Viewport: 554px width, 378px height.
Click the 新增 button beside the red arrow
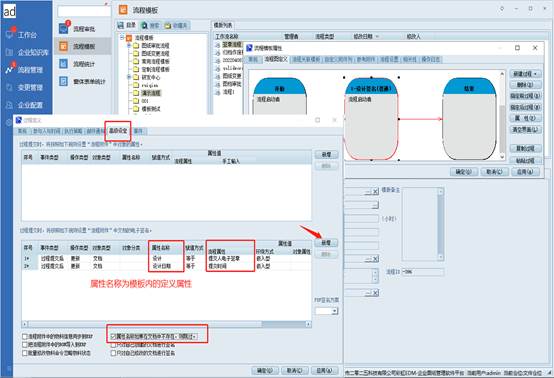tap(326, 243)
